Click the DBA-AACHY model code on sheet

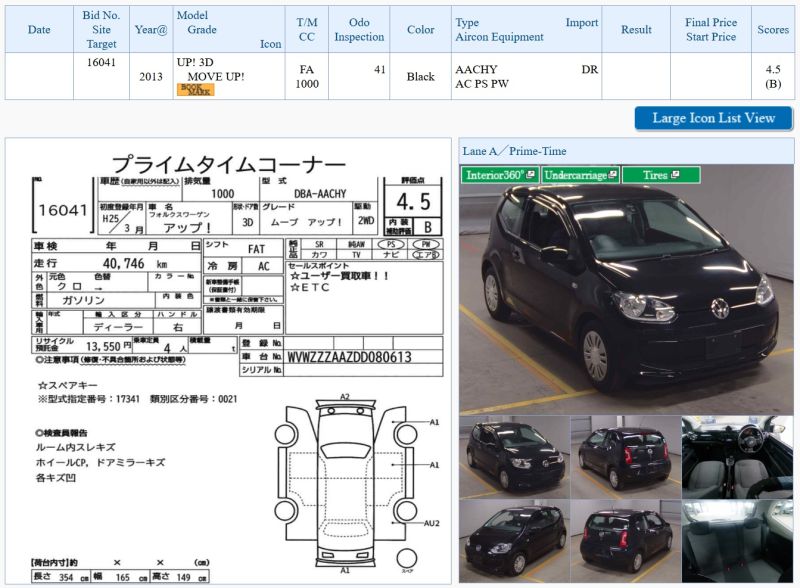(320, 194)
